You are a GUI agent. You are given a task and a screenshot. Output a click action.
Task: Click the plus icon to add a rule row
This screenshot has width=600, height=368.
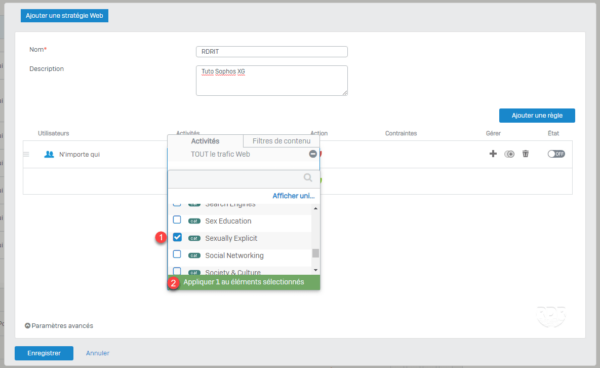point(493,154)
